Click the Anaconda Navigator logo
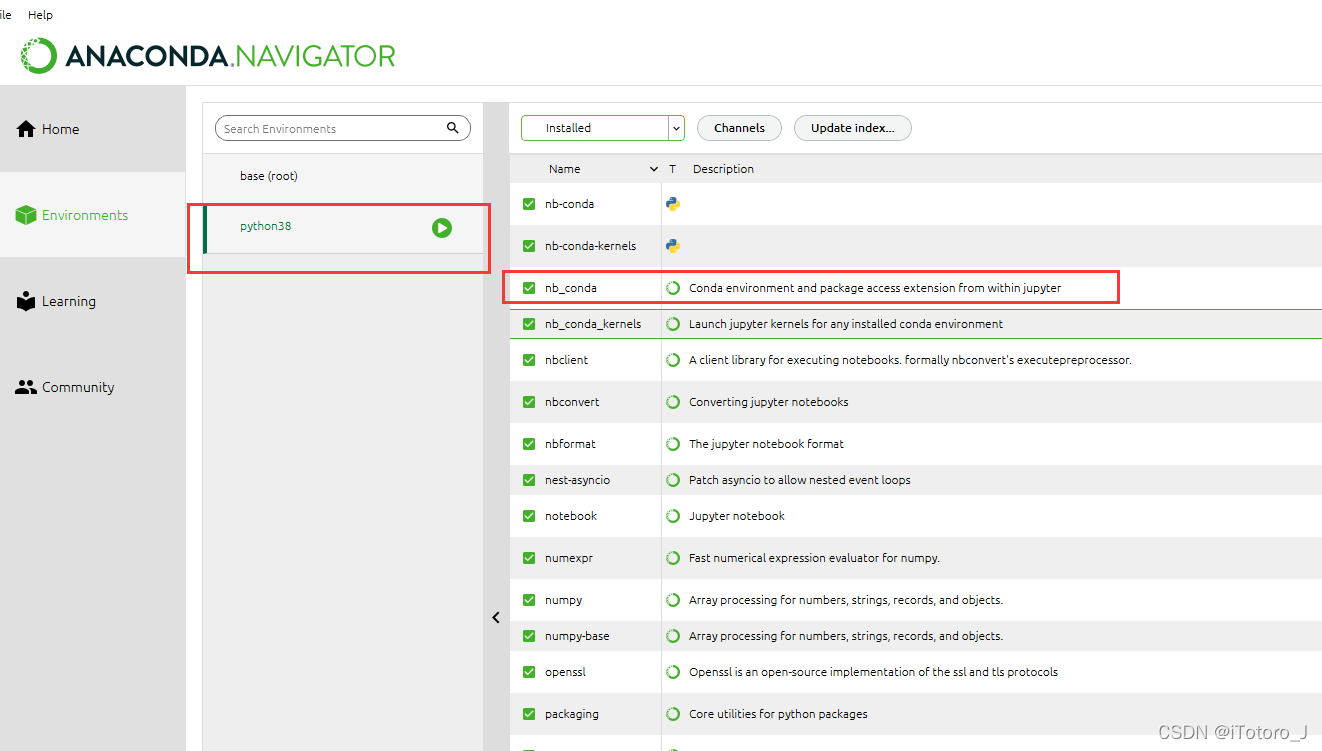 (208, 56)
